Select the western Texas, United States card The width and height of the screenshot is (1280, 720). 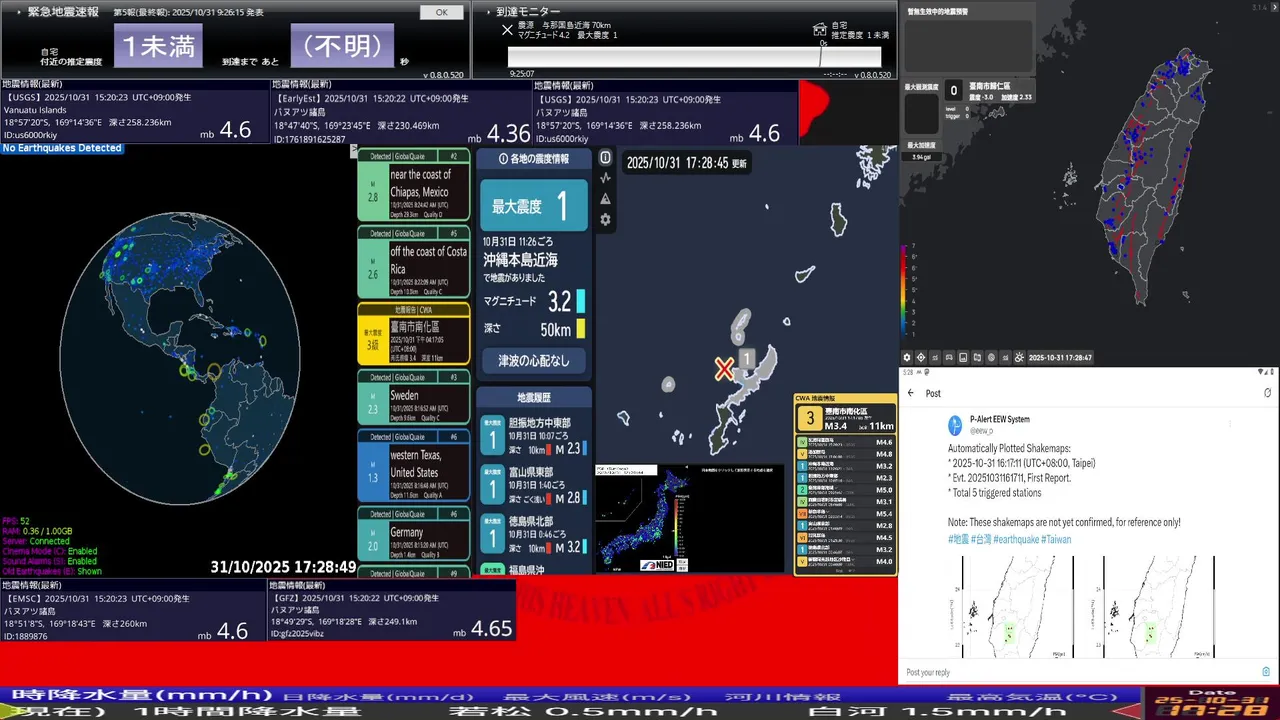tap(414, 466)
